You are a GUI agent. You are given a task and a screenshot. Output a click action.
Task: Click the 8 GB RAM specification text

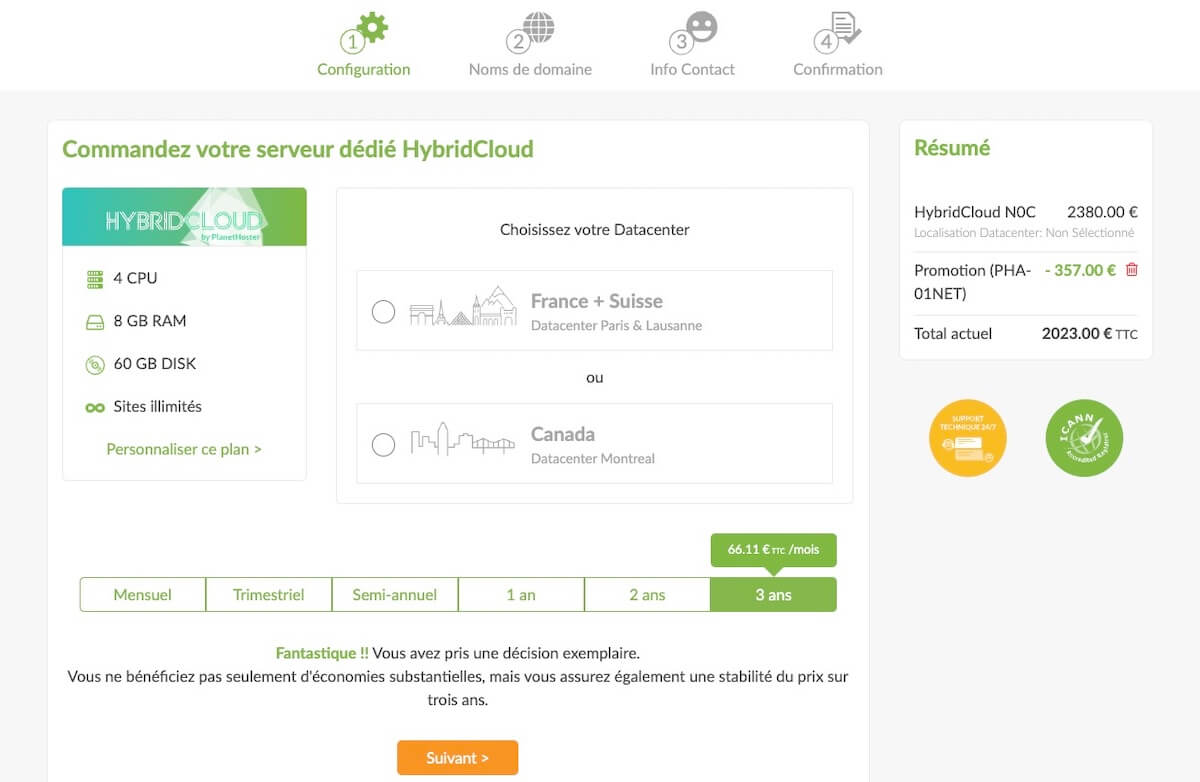point(150,321)
